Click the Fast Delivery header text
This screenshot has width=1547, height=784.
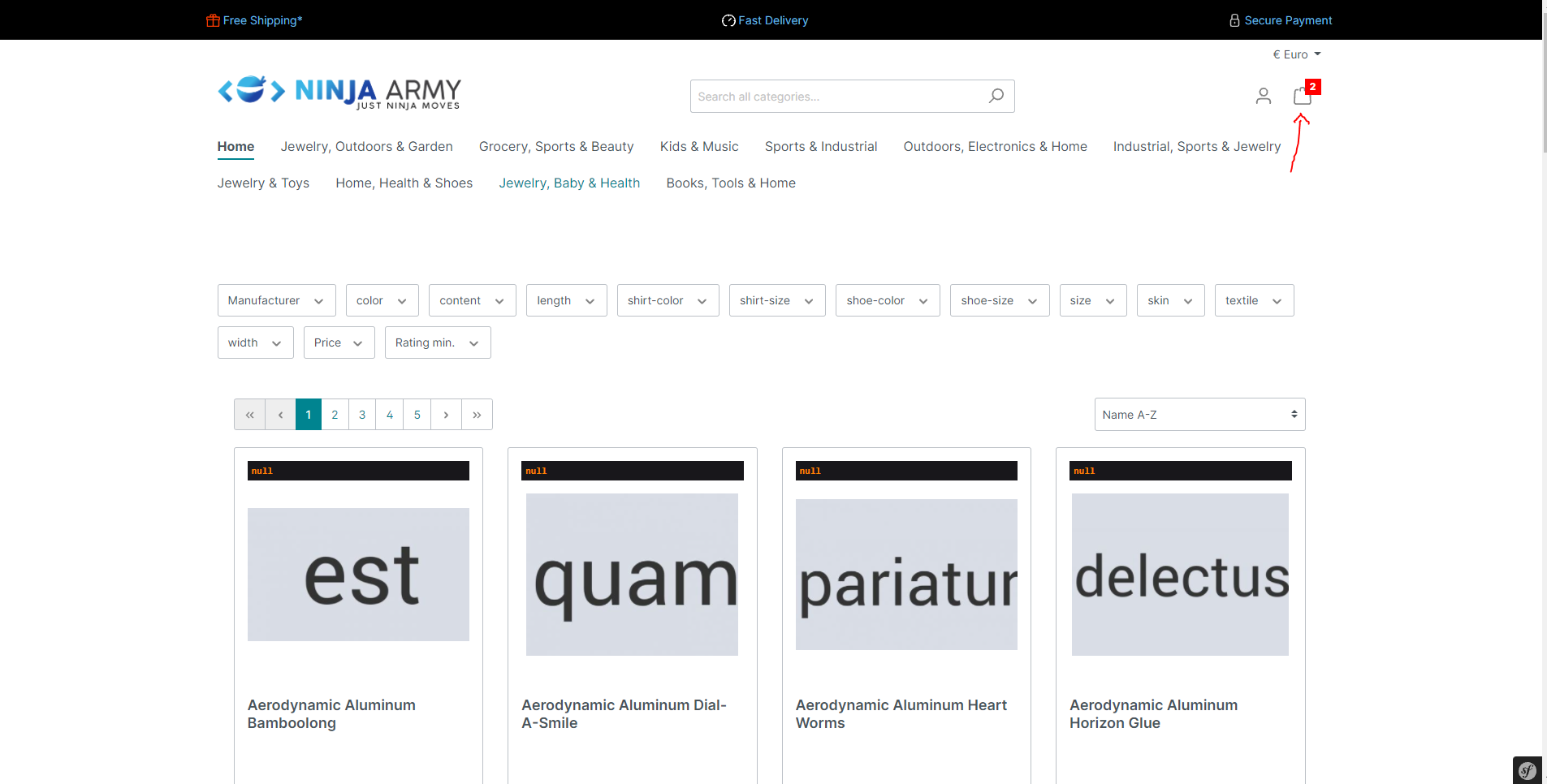click(x=773, y=20)
